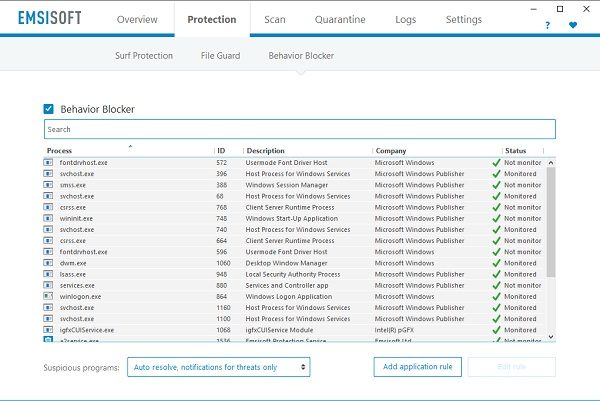Switch to the Overview tab
Screen dimensions: 600x401
[x=137, y=20]
